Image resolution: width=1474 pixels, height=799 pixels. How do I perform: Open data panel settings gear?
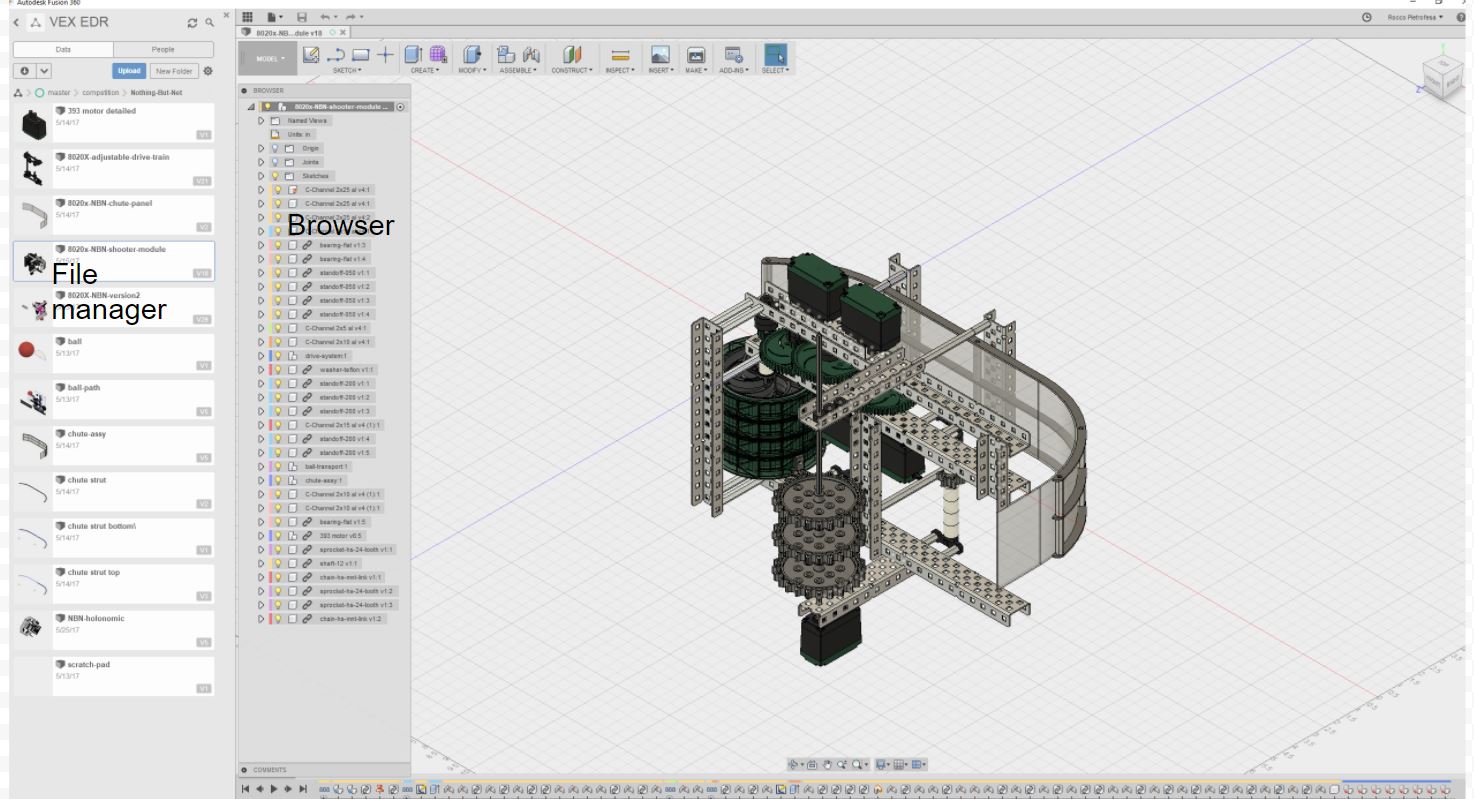point(208,71)
